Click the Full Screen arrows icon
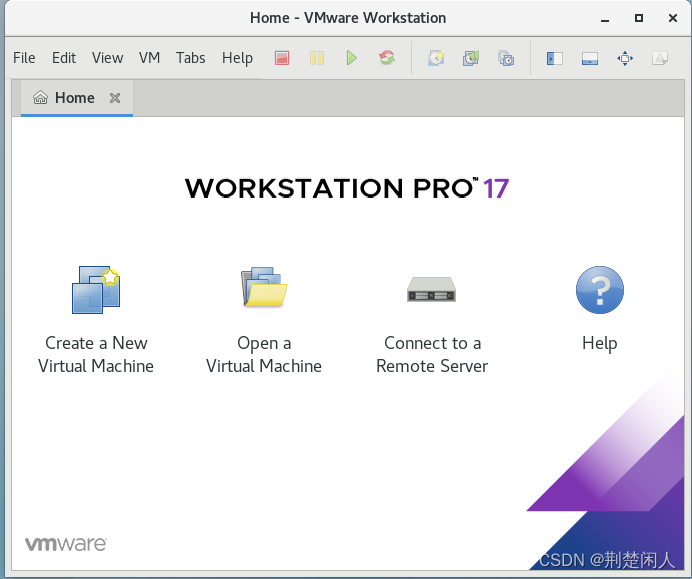 click(625, 58)
